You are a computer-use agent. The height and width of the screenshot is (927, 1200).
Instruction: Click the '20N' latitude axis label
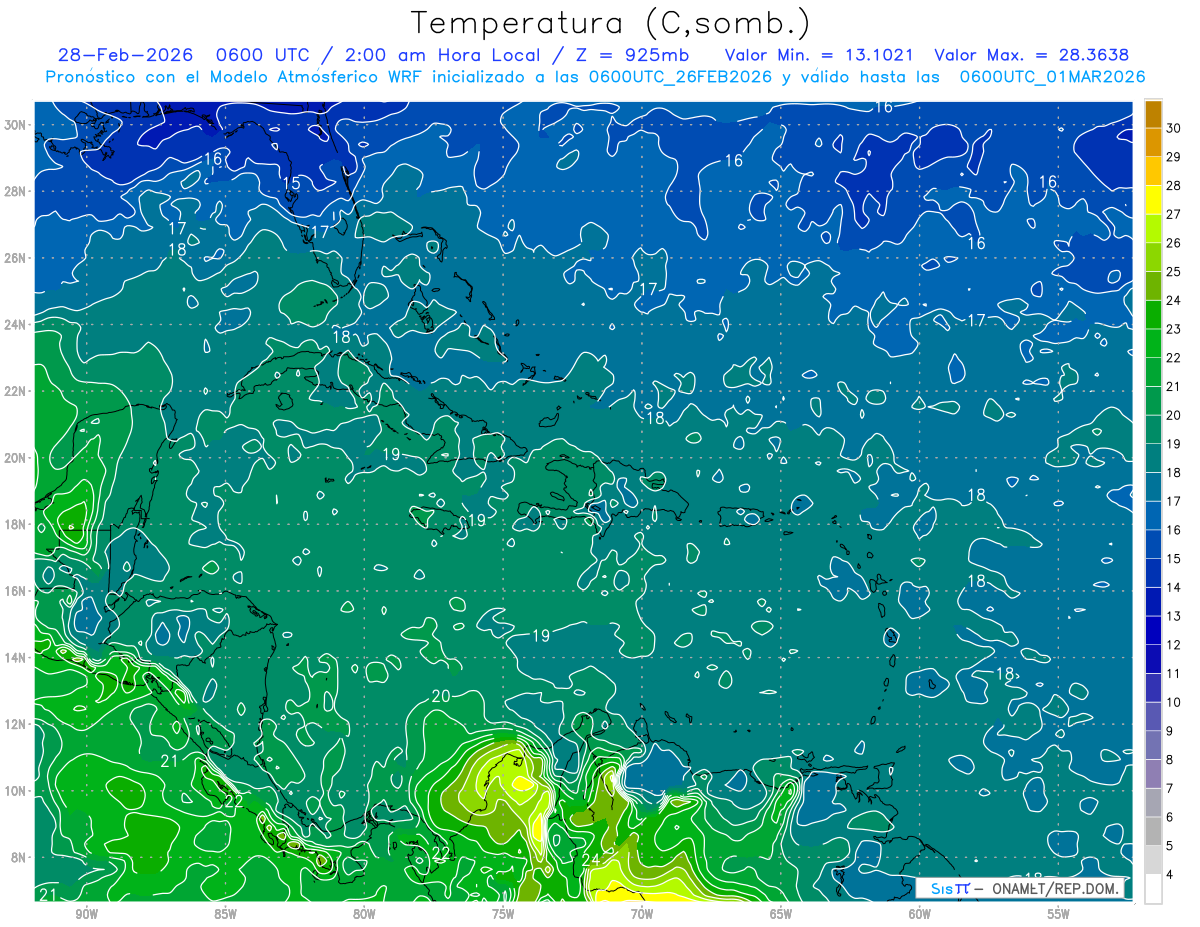tap(15, 458)
